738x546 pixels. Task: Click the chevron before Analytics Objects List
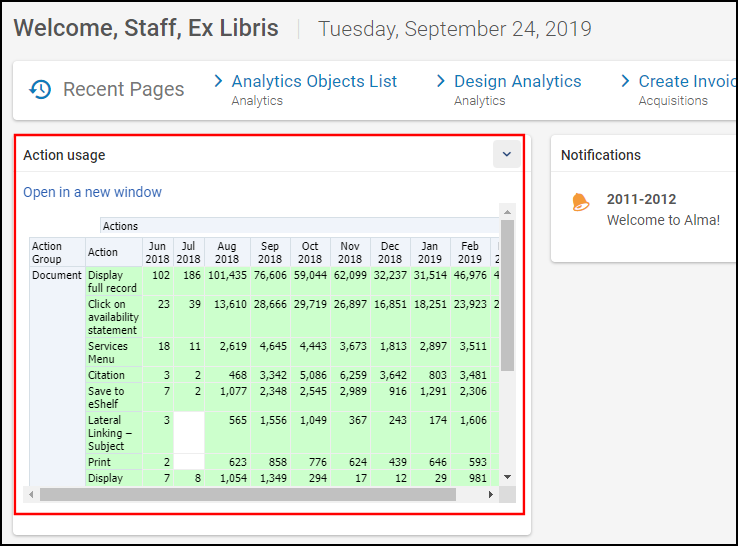tap(218, 81)
